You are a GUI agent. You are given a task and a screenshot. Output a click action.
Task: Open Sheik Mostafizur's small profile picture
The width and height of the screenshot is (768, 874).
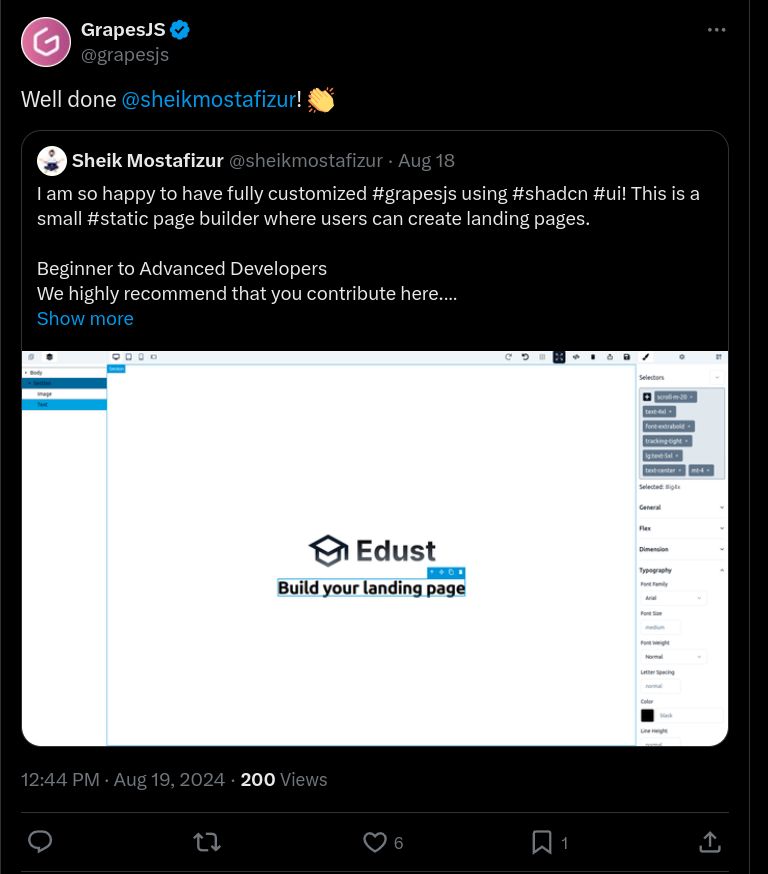pyautogui.click(x=52, y=161)
